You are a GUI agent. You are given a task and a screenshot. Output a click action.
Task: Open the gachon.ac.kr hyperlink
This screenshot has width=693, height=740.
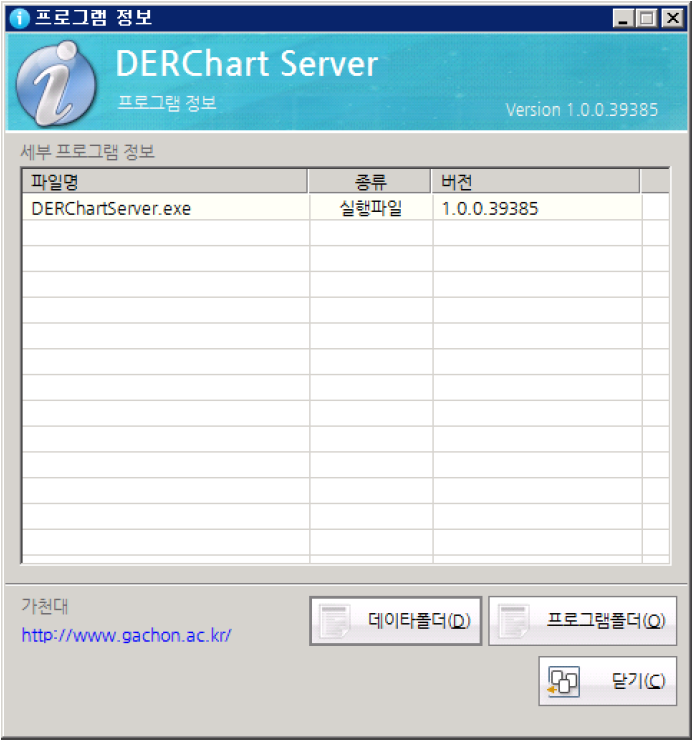126,635
